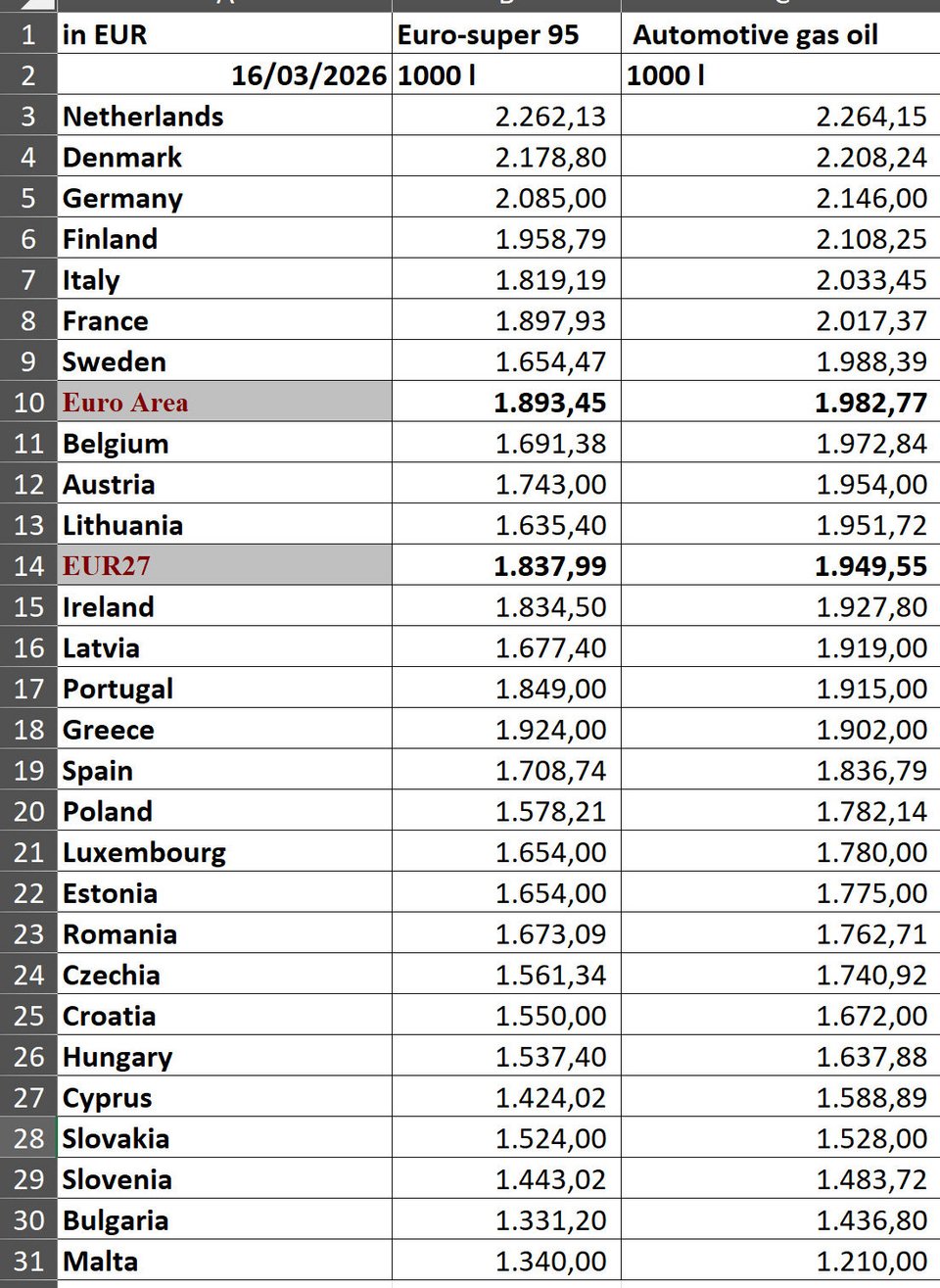Viewport: 940px width, 1288px height.
Task: Click row header 1
Action: coord(28,35)
